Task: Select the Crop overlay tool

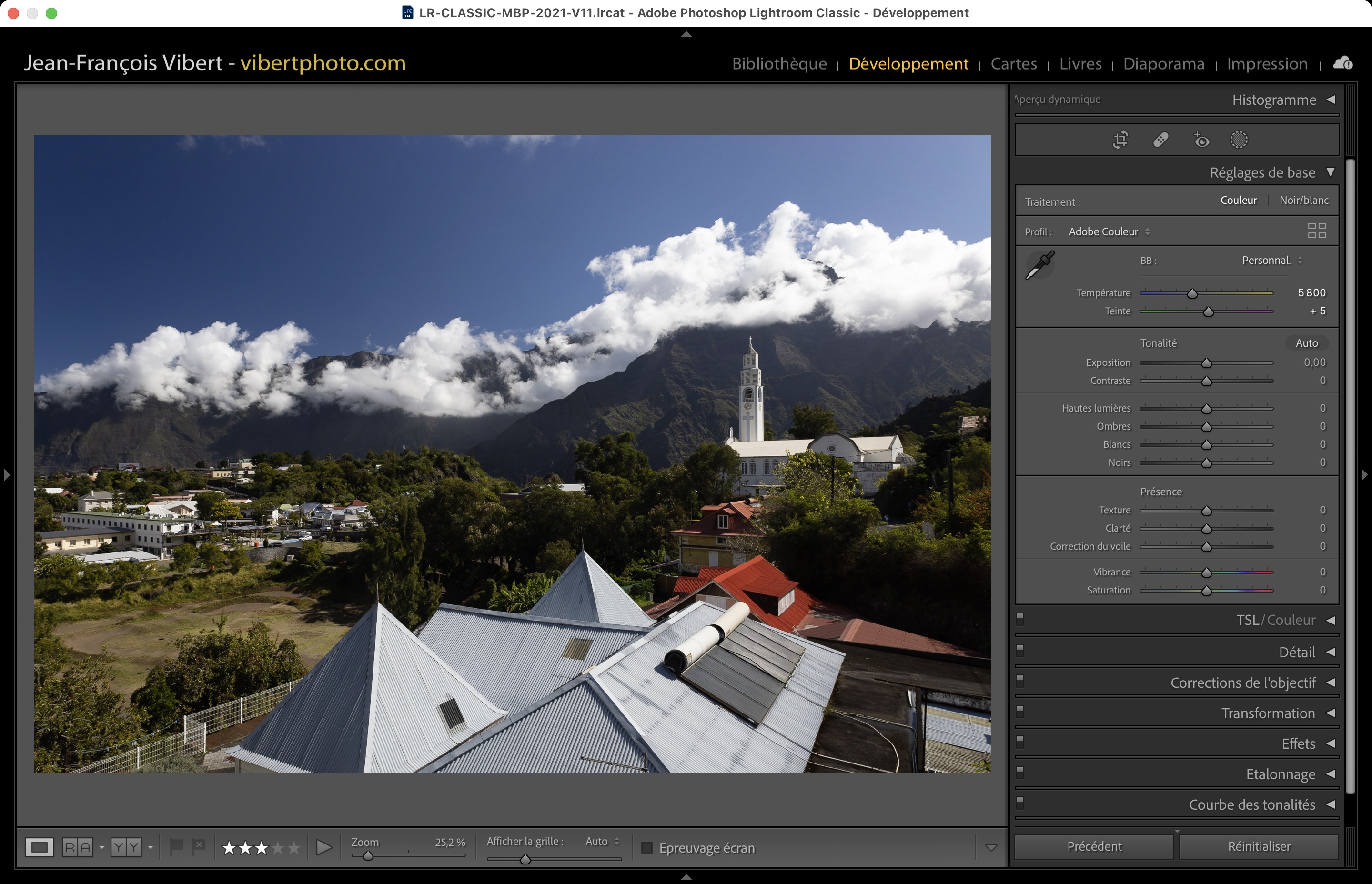Action: click(1120, 140)
